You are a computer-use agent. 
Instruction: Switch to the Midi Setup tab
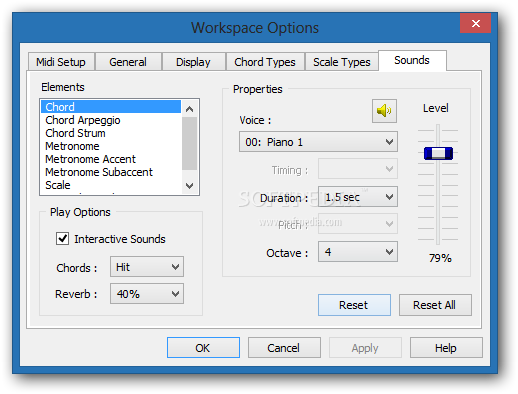pos(61,62)
